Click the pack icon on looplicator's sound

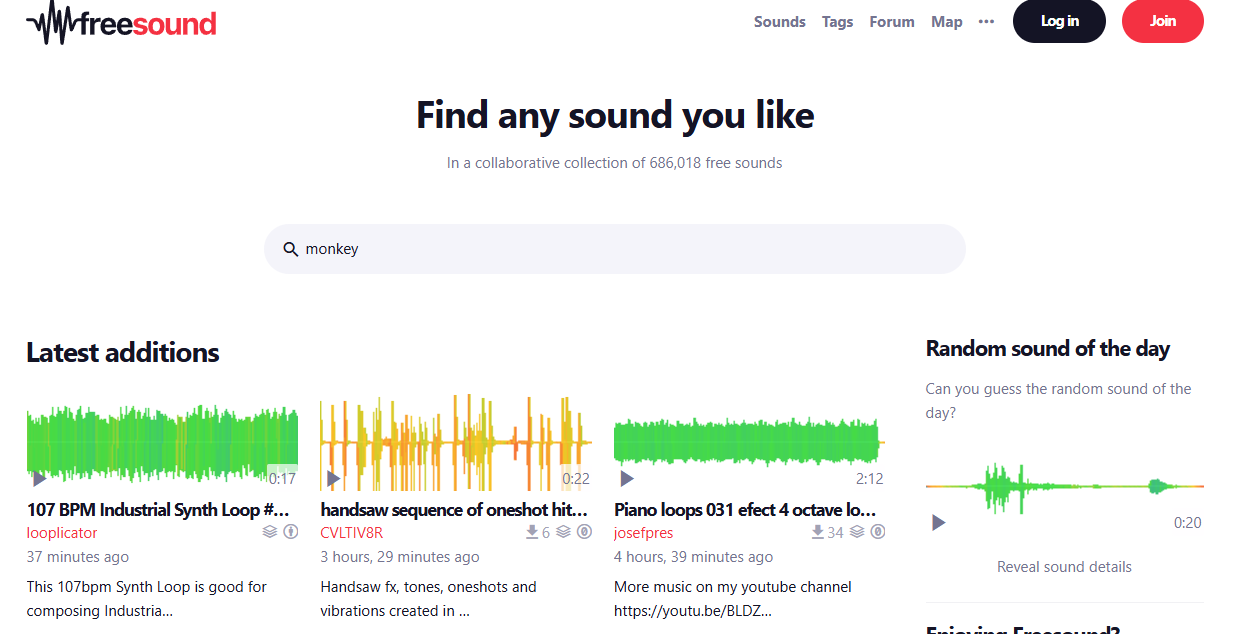pyautogui.click(x=270, y=532)
